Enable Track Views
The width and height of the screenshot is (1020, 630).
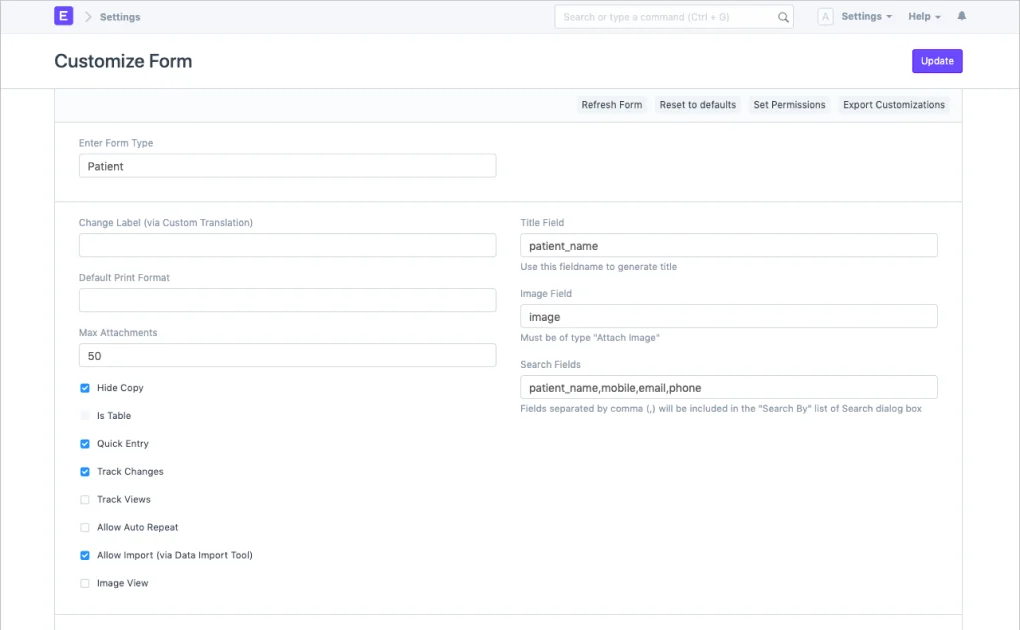tap(84, 499)
